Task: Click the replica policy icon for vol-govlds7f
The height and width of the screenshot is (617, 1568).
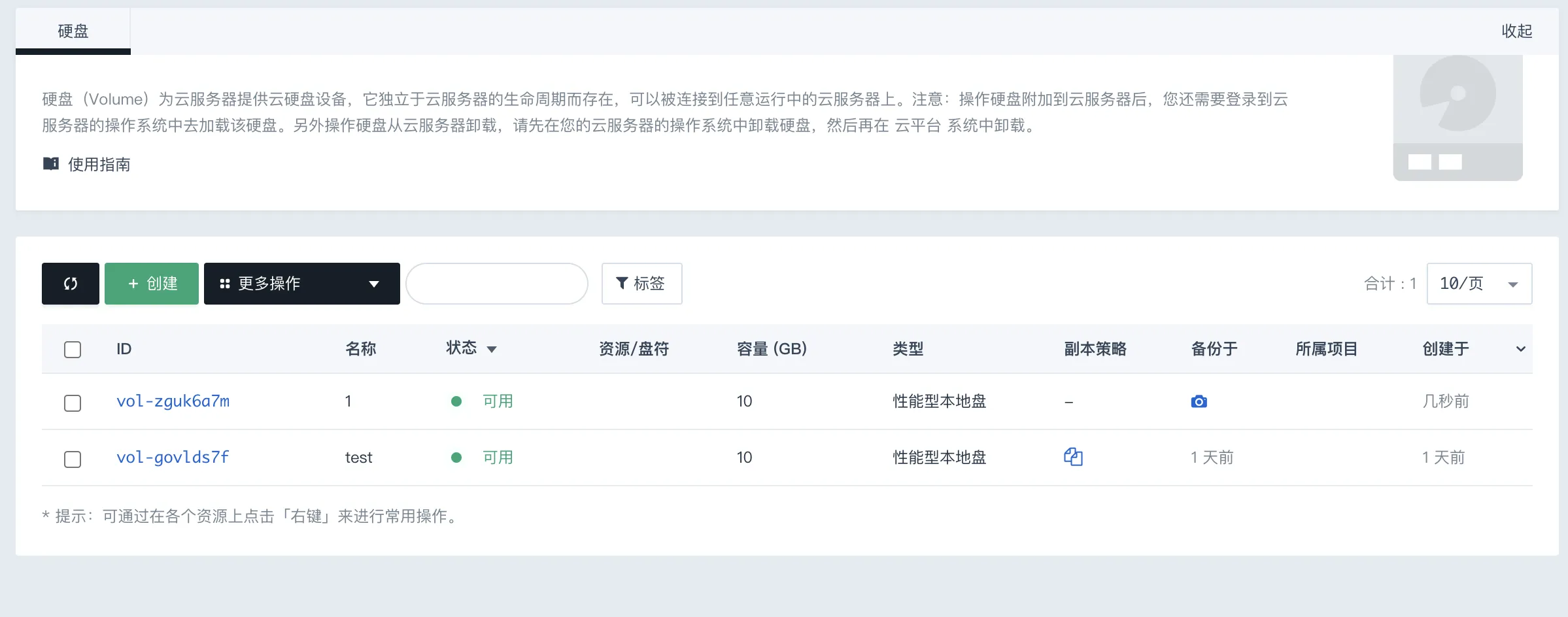Action: 1073,457
